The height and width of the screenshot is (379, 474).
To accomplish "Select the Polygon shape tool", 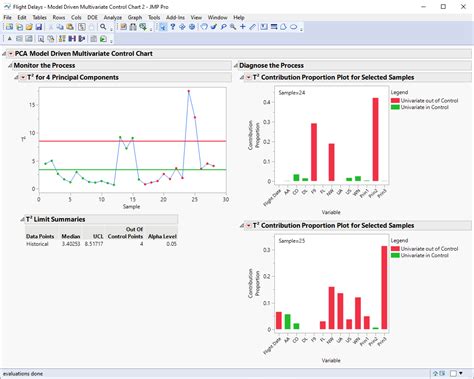I will pos(283,27).
